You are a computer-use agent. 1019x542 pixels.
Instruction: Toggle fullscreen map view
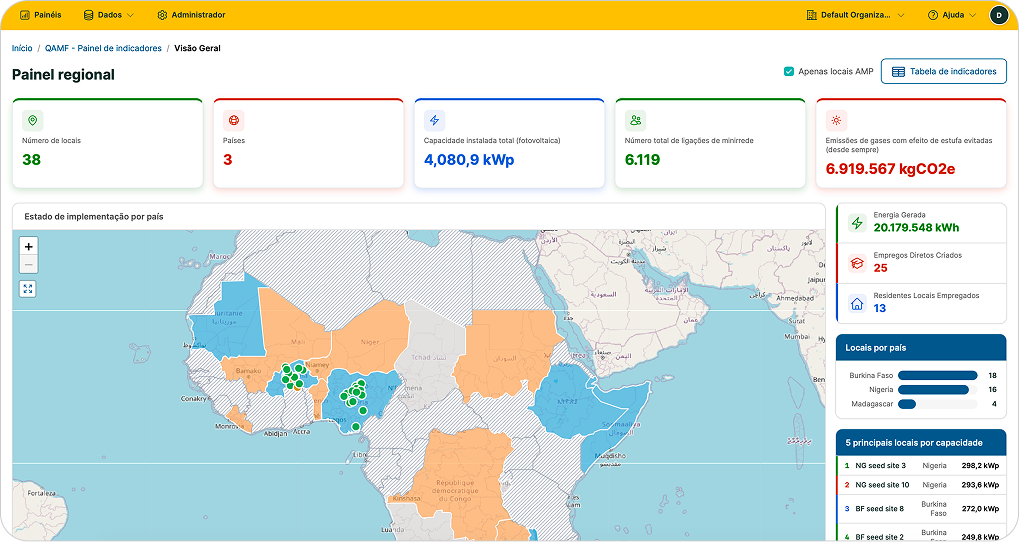[28, 289]
